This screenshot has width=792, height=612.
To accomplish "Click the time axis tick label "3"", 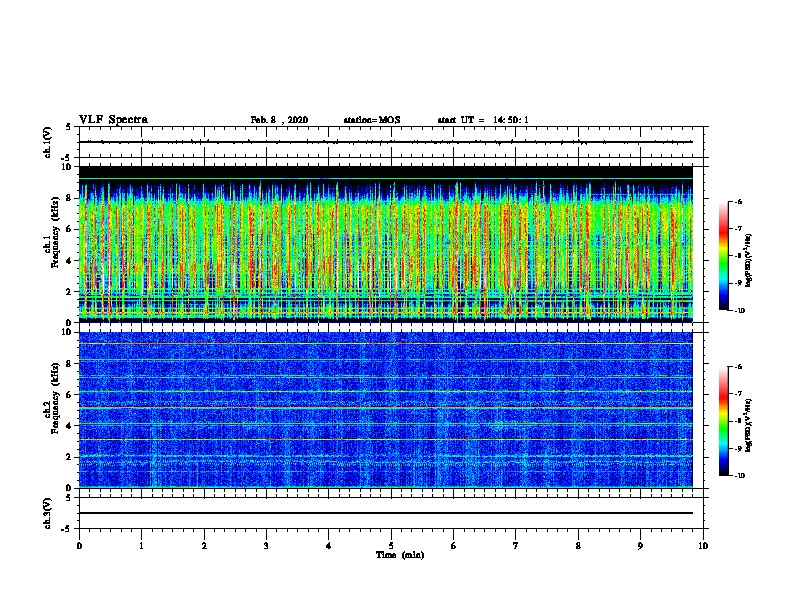I will (266, 545).
